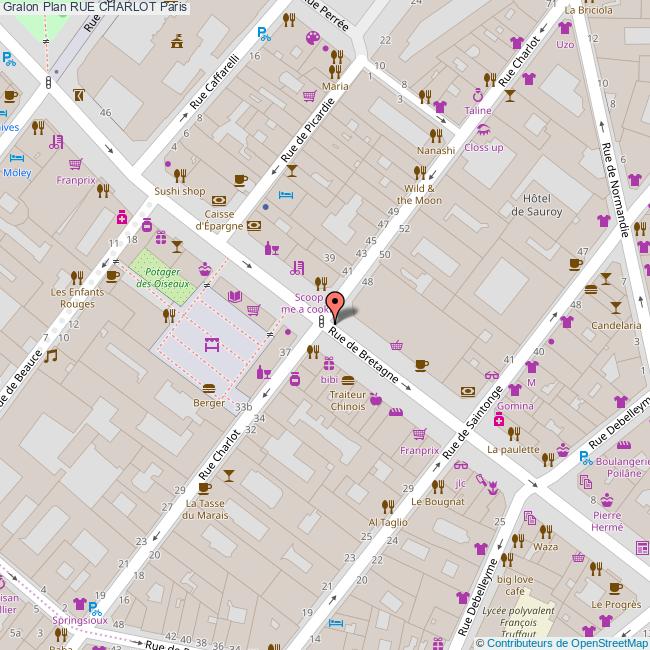Select the Berger burger icon
The image size is (650, 650).
[209, 388]
